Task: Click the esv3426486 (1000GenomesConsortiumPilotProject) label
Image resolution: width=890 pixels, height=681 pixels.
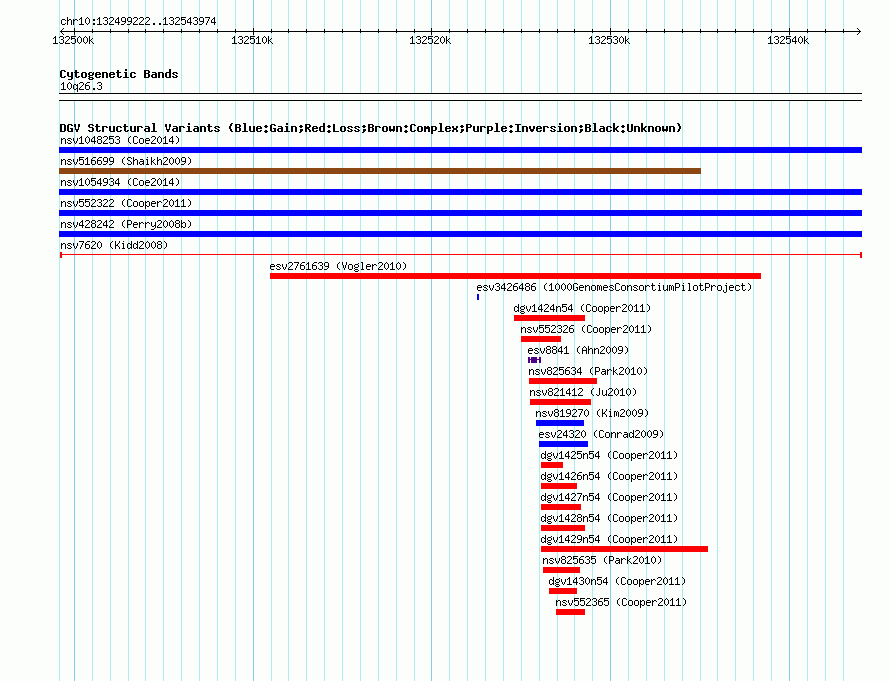Action: [614, 287]
